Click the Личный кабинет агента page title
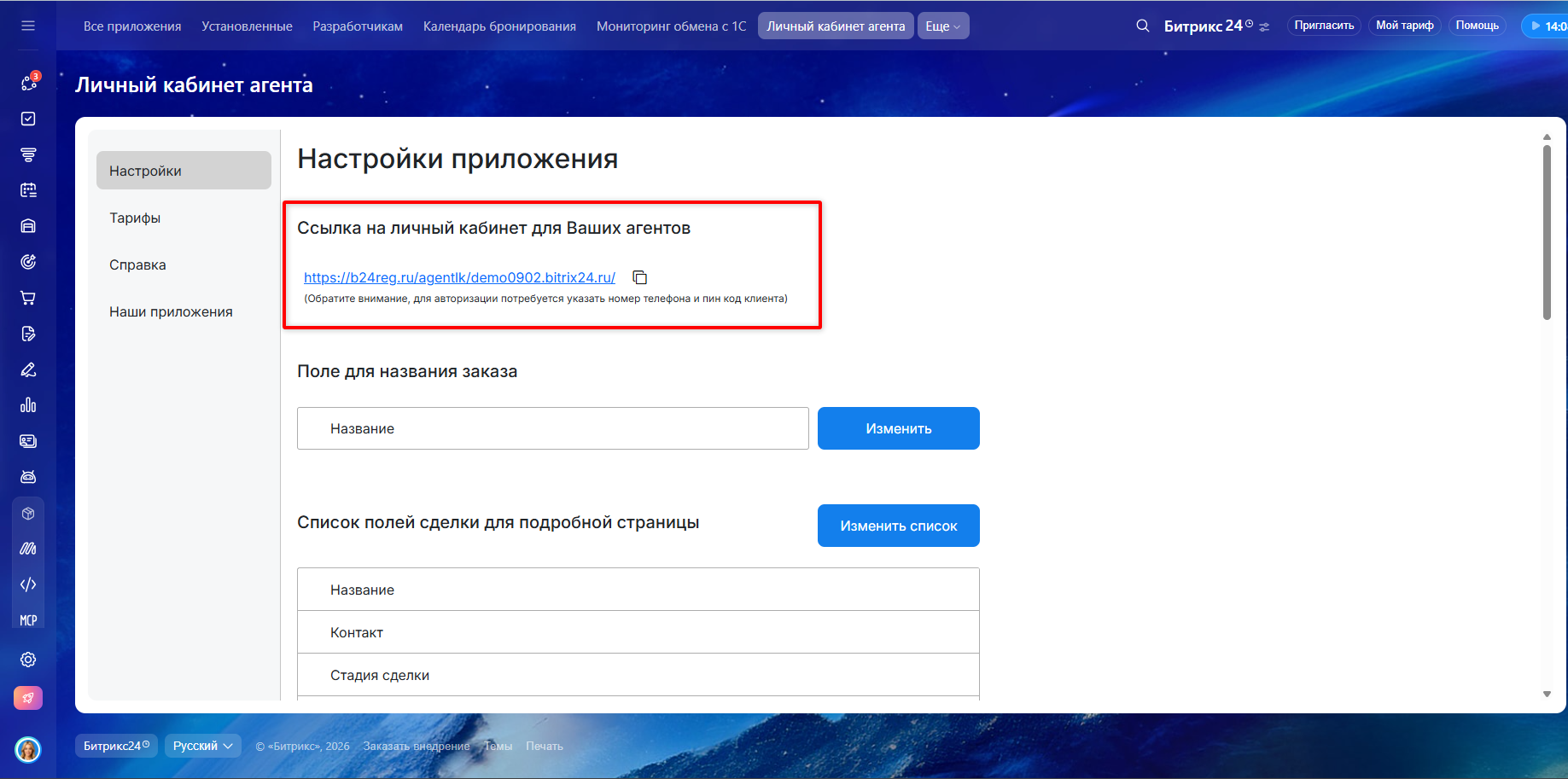The width and height of the screenshot is (1568, 779). (194, 85)
